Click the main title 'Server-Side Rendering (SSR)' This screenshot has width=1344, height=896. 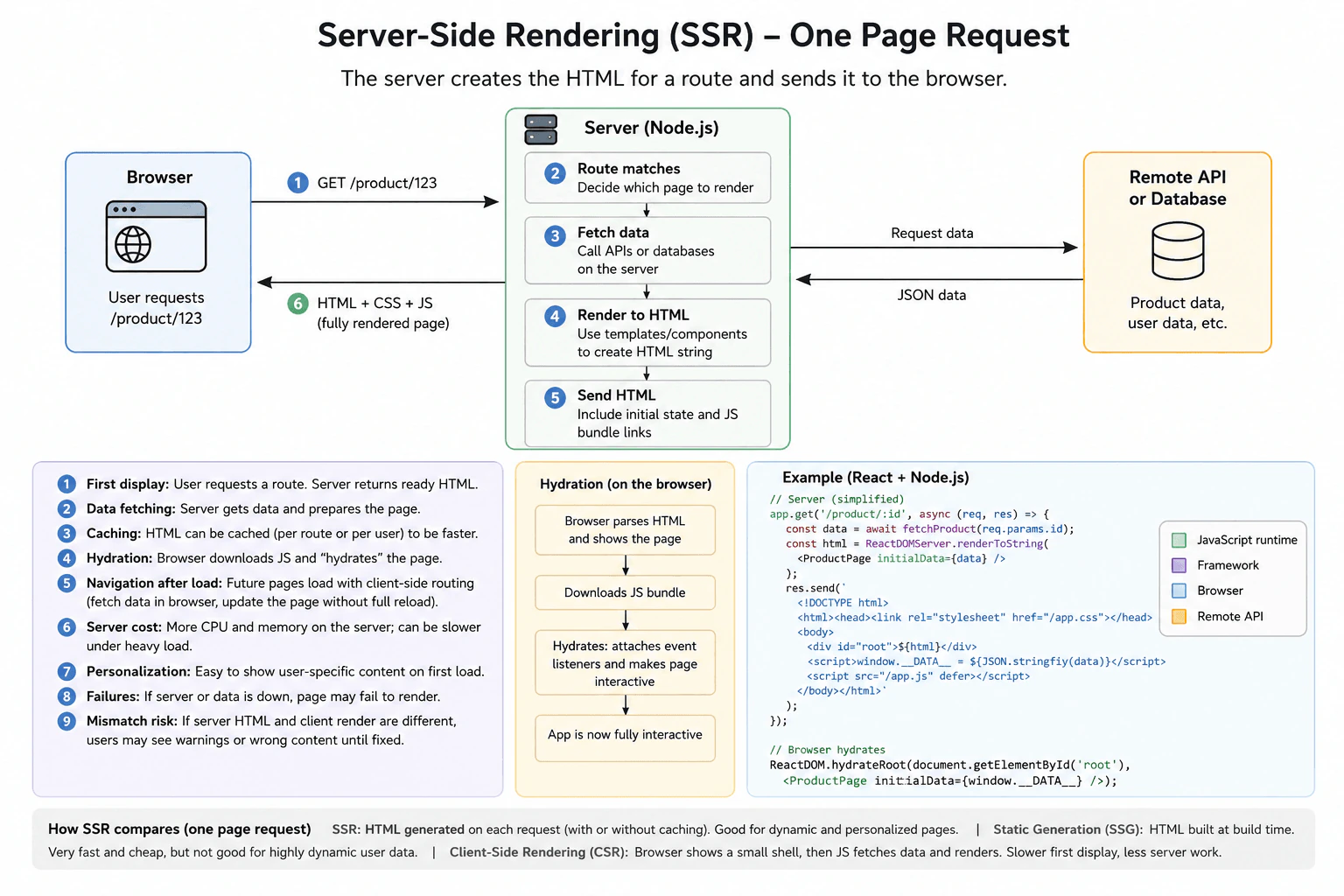[693, 35]
